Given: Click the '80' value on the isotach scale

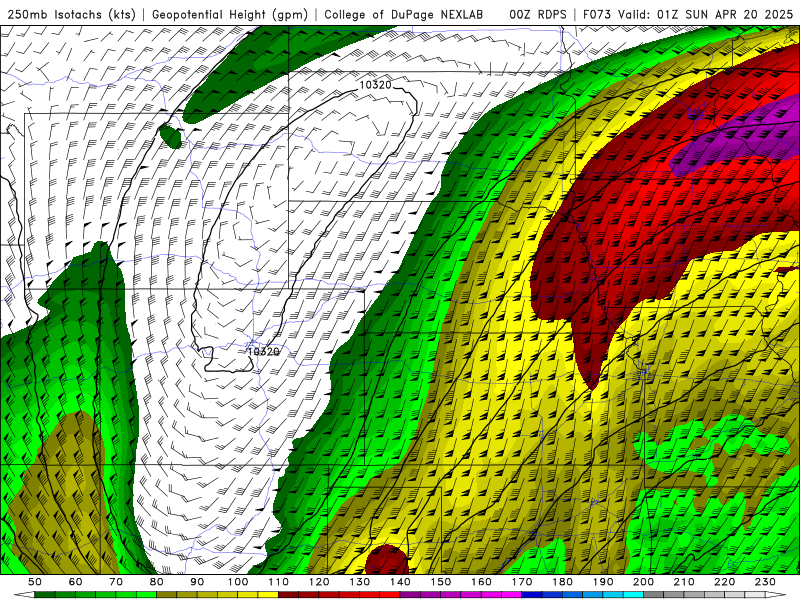Looking at the screenshot, I should [x=157, y=582].
